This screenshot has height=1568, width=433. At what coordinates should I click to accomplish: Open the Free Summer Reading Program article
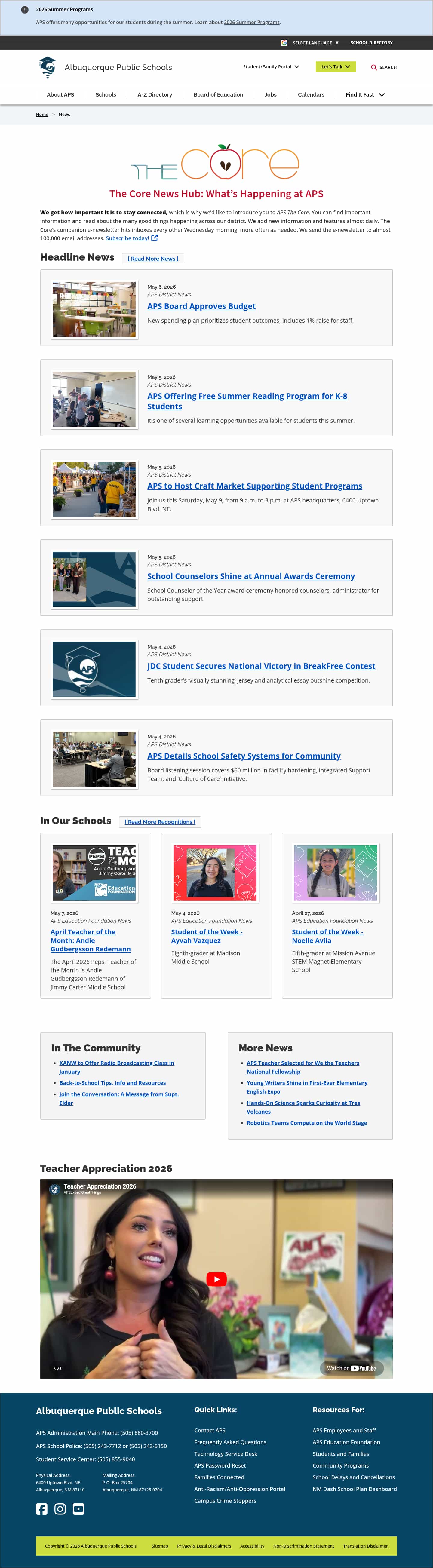pyautogui.click(x=247, y=401)
